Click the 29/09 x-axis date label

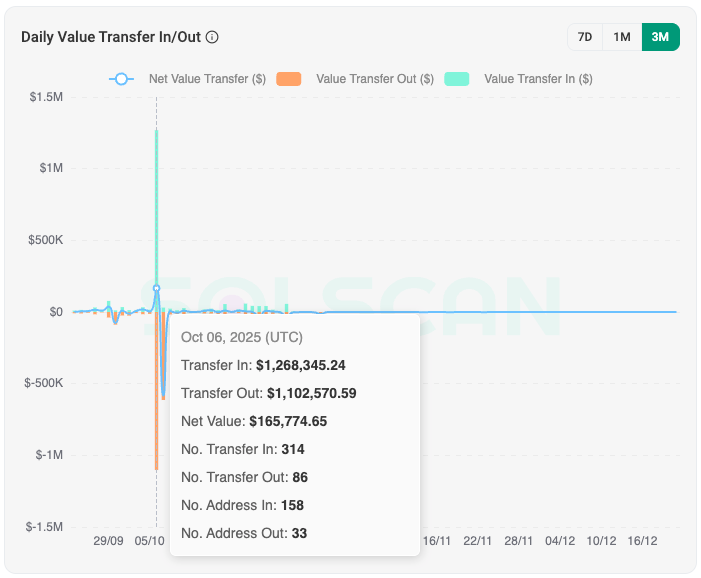pos(108,541)
